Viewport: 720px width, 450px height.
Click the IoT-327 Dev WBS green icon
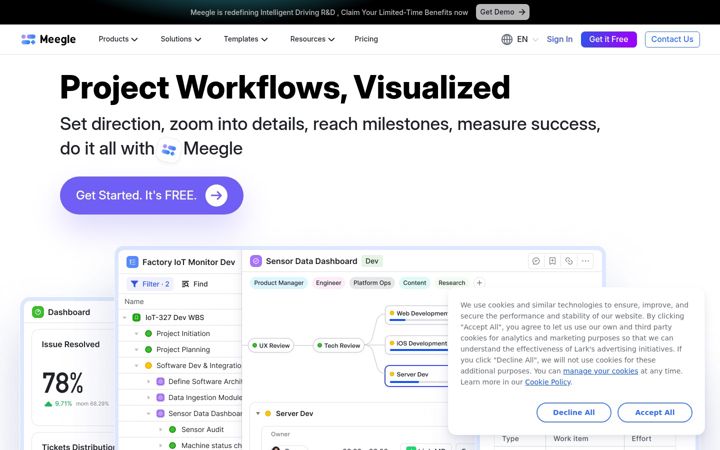click(136, 317)
